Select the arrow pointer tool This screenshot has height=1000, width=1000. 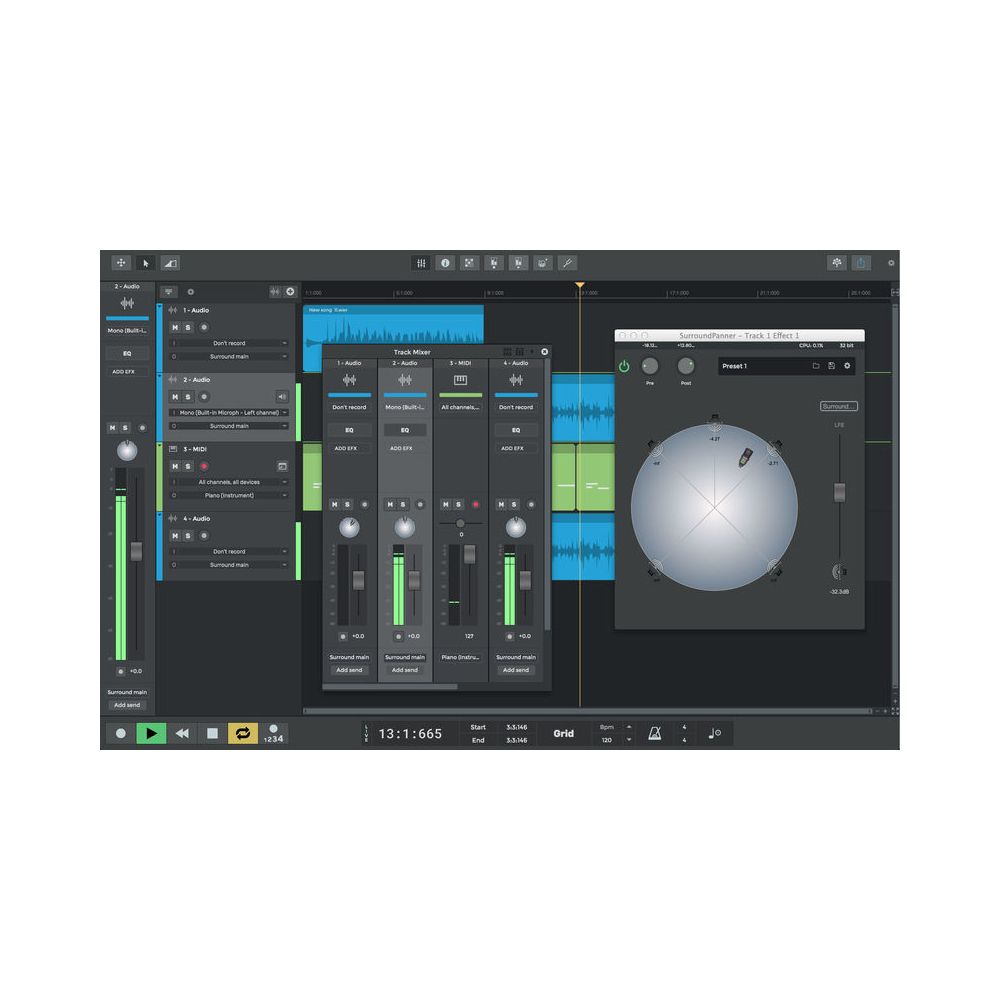(146, 263)
